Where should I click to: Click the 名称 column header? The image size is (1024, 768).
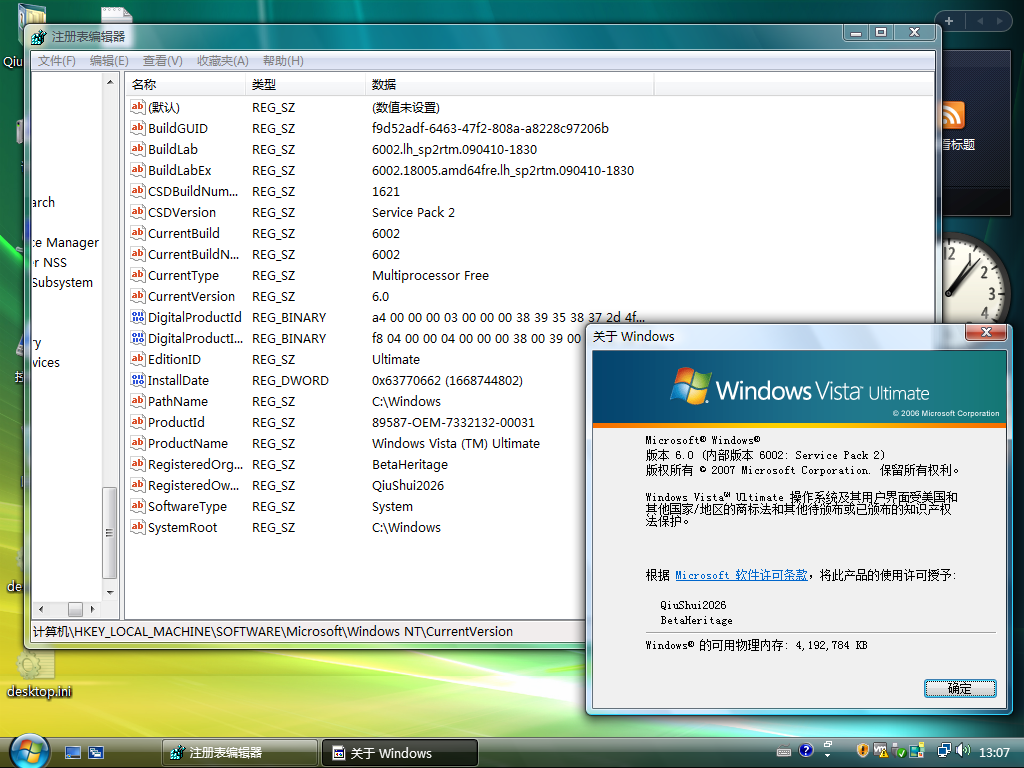tap(185, 84)
